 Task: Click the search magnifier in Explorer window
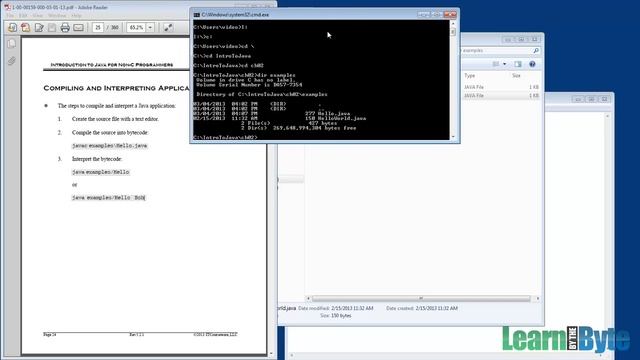pos(536,51)
